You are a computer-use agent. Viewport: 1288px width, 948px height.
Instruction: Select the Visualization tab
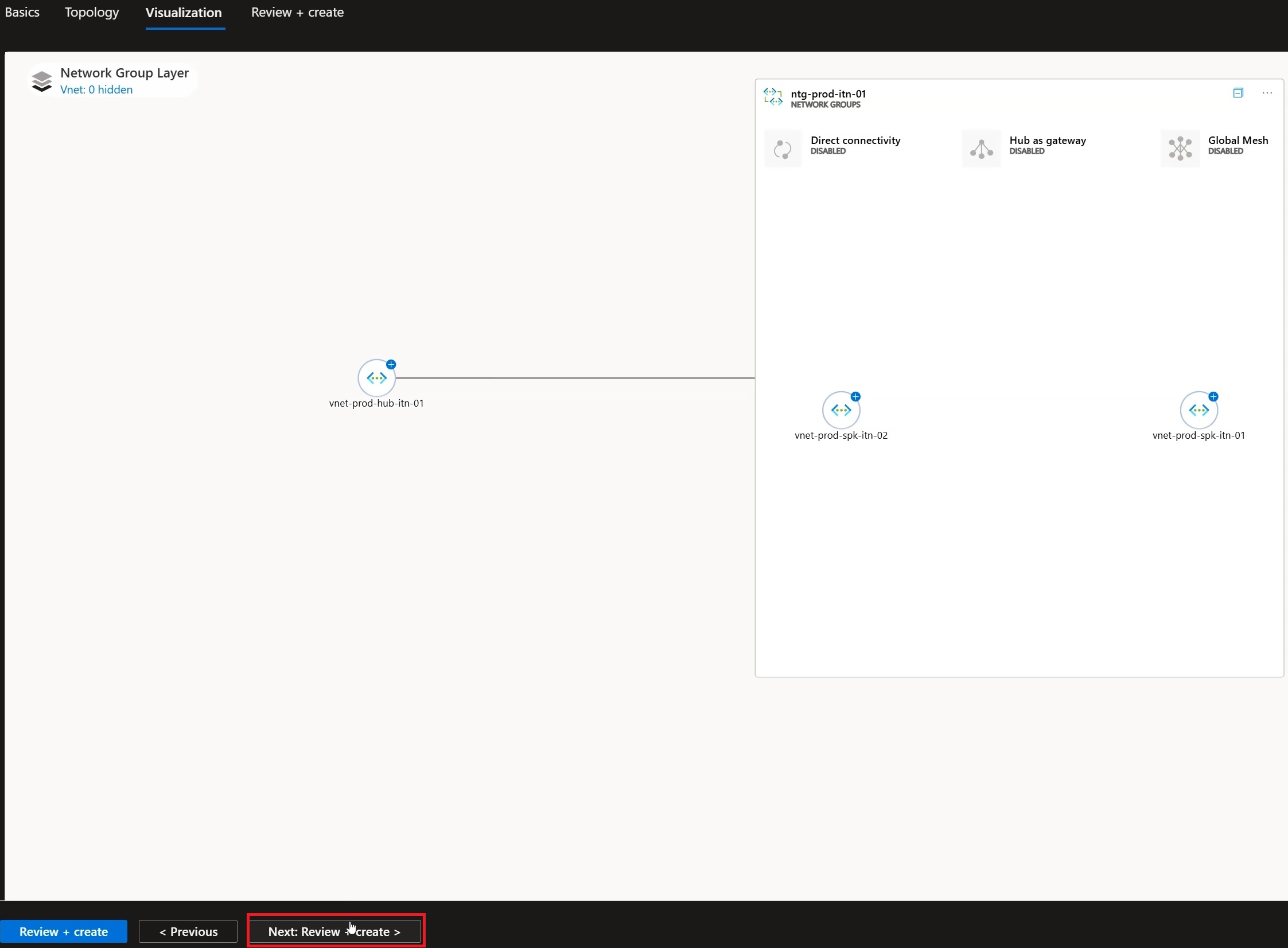point(184,13)
